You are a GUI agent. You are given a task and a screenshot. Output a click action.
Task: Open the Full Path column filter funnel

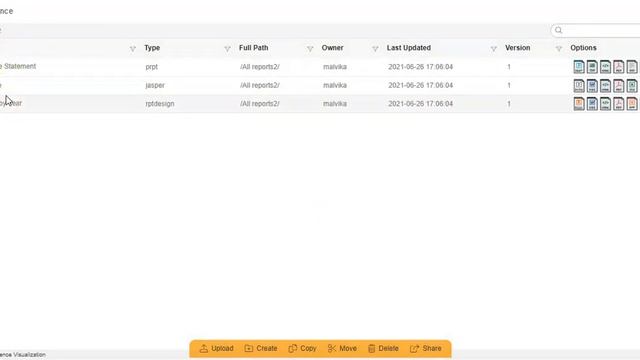pos(310,49)
